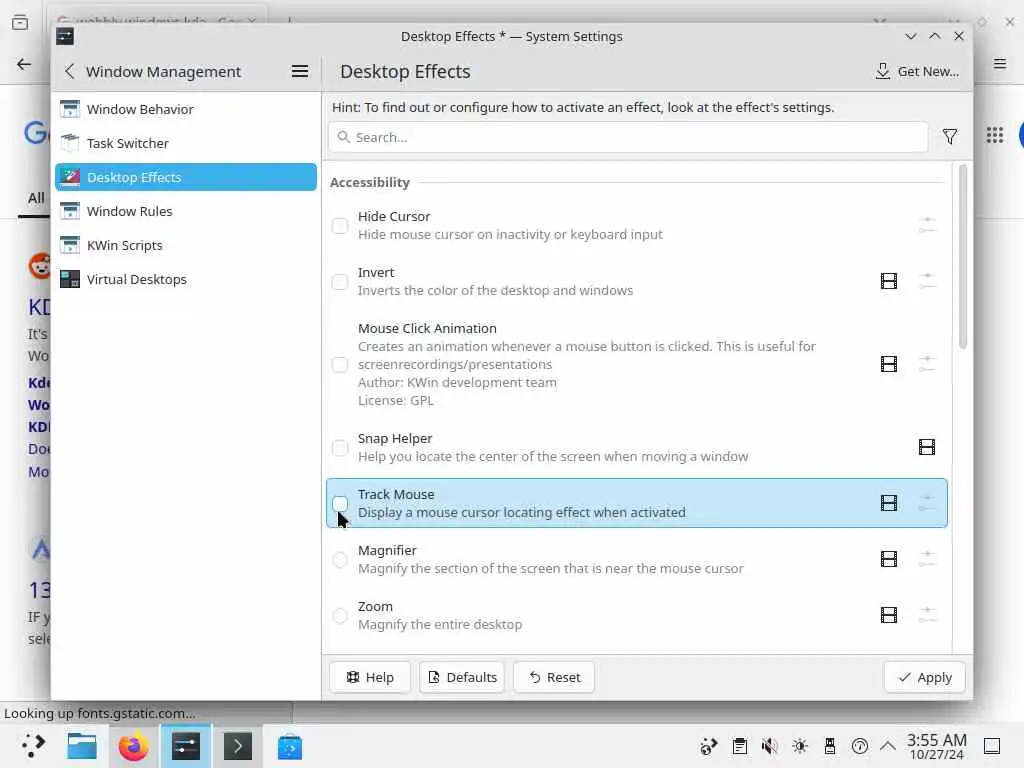Play the Mouse Click Animation demo video

coord(889,364)
